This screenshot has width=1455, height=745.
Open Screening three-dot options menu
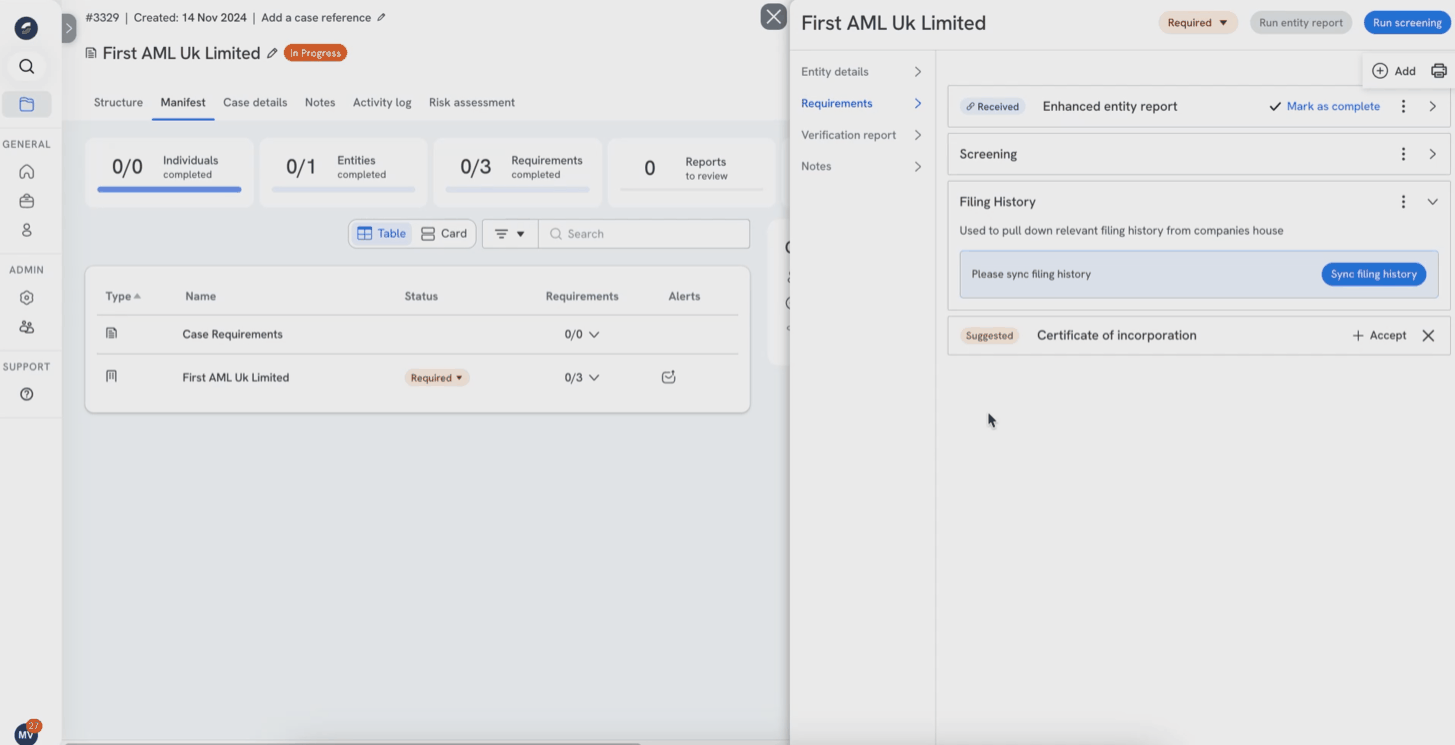tap(1403, 154)
